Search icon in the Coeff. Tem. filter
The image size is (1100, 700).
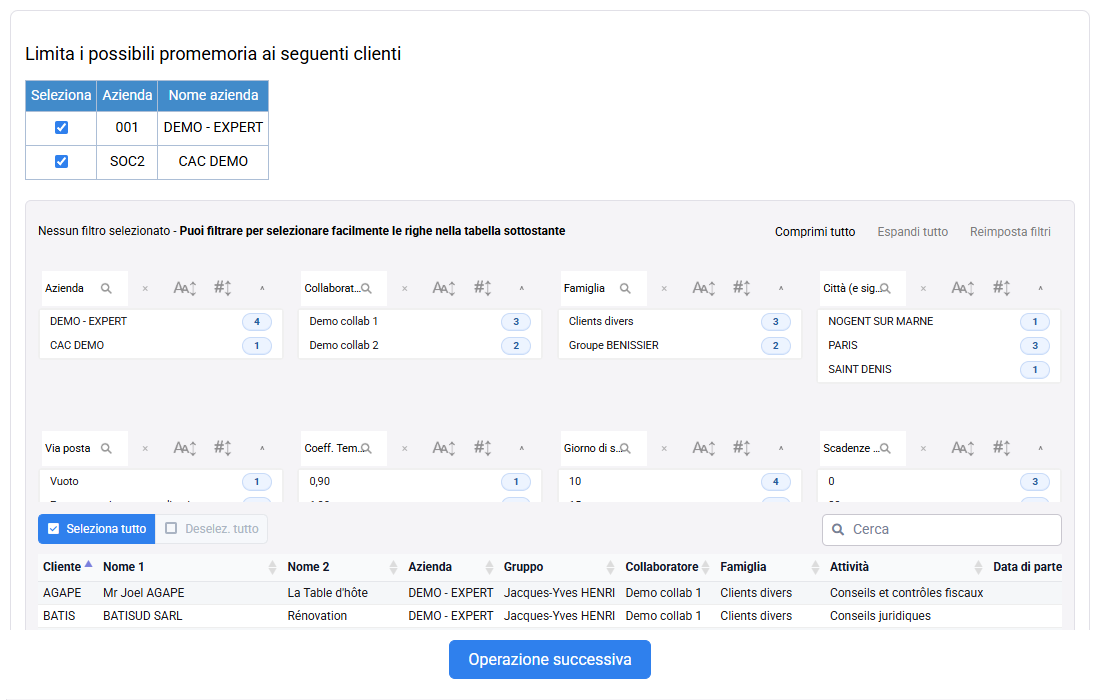(366, 448)
